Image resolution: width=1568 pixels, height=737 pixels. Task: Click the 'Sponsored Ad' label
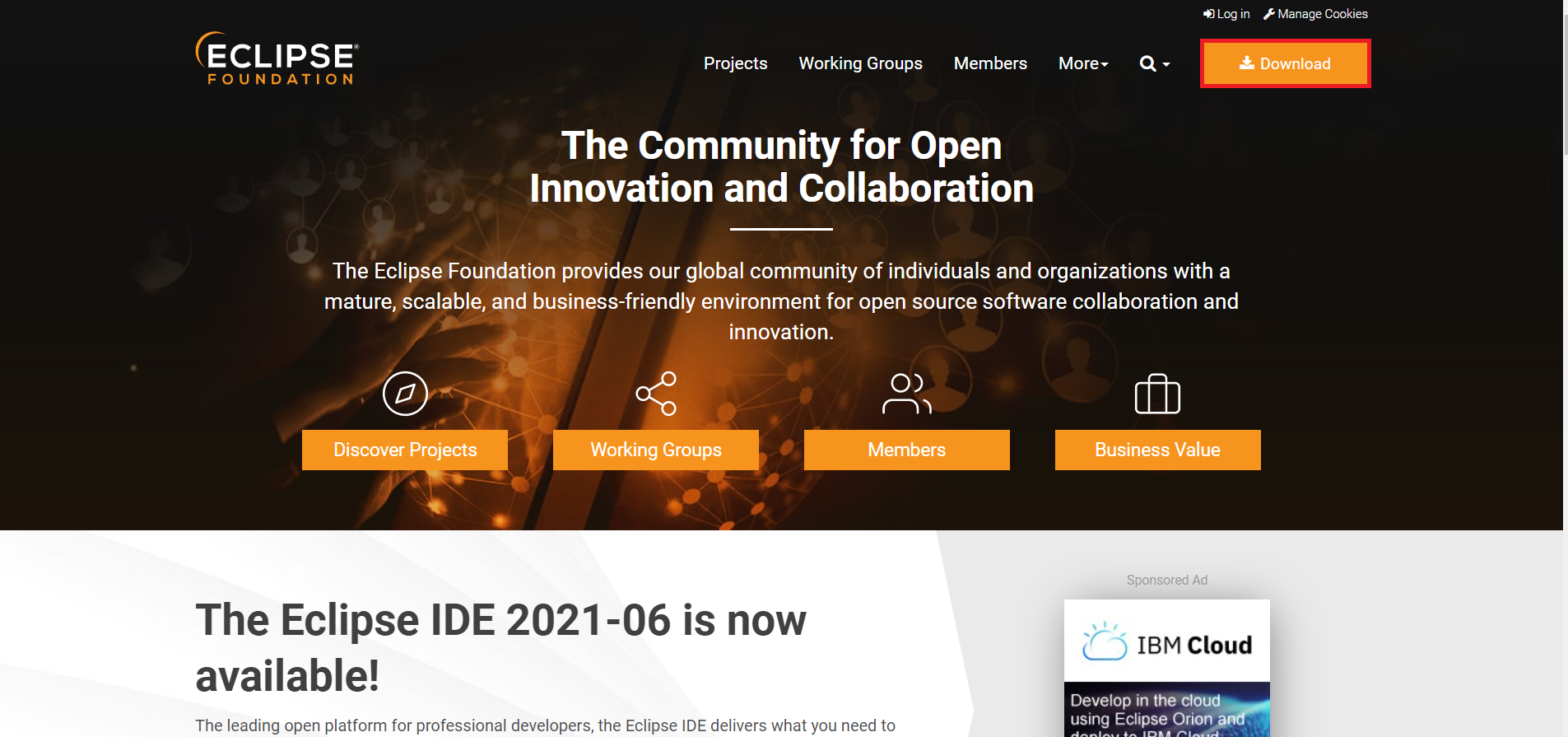click(1167, 580)
